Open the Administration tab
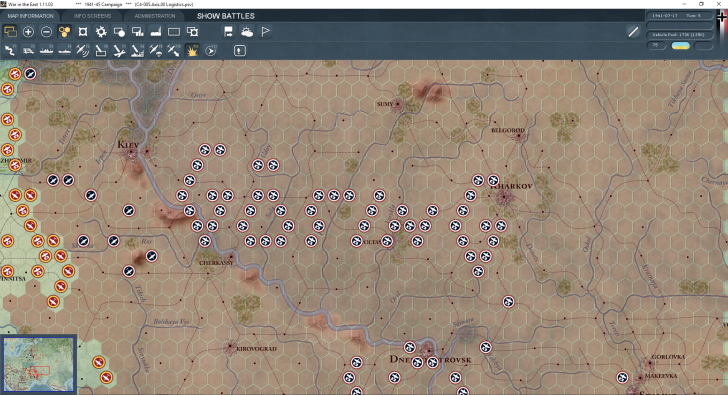The height and width of the screenshot is (395, 728). 155,16
